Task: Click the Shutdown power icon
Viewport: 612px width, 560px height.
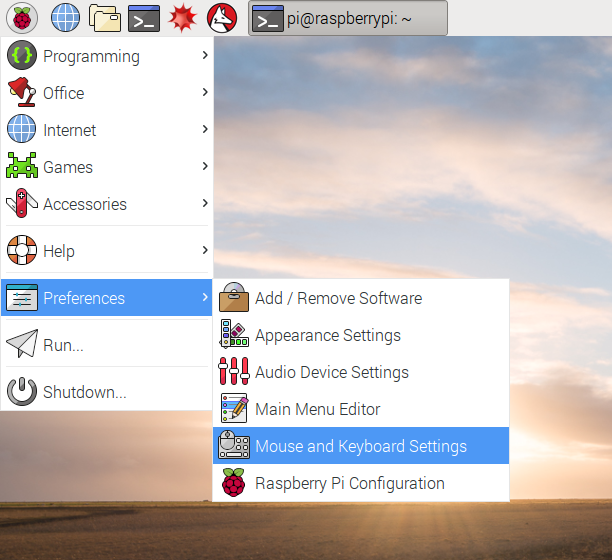Action: (22, 391)
